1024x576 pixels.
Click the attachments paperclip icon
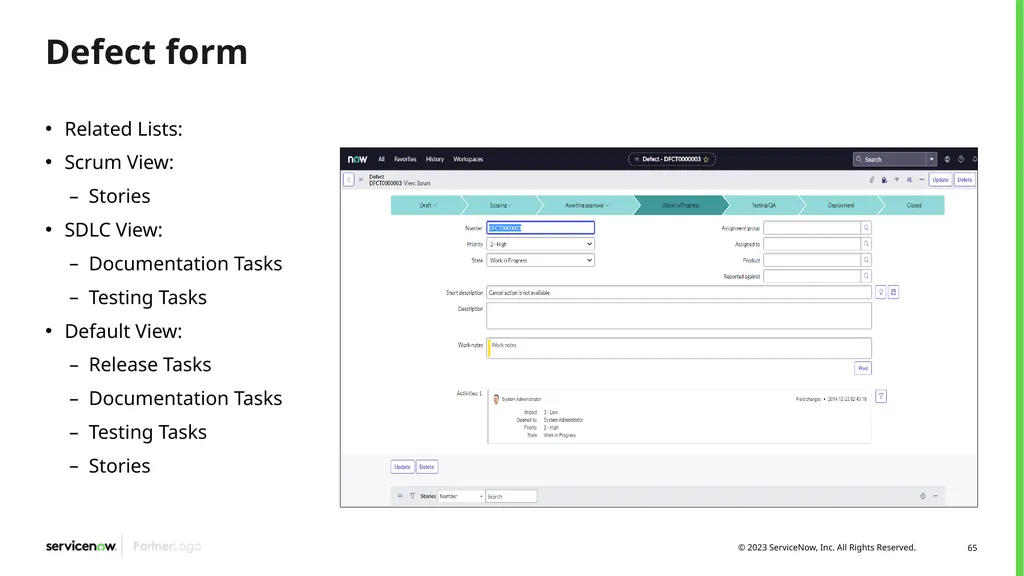tap(871, 180)
